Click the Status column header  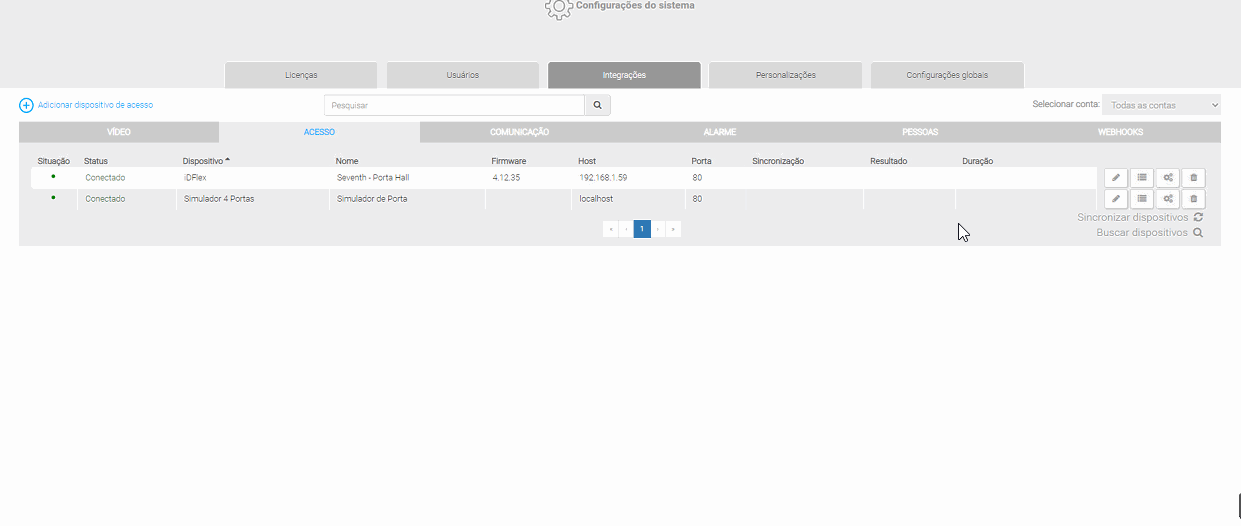pos(96,161)
